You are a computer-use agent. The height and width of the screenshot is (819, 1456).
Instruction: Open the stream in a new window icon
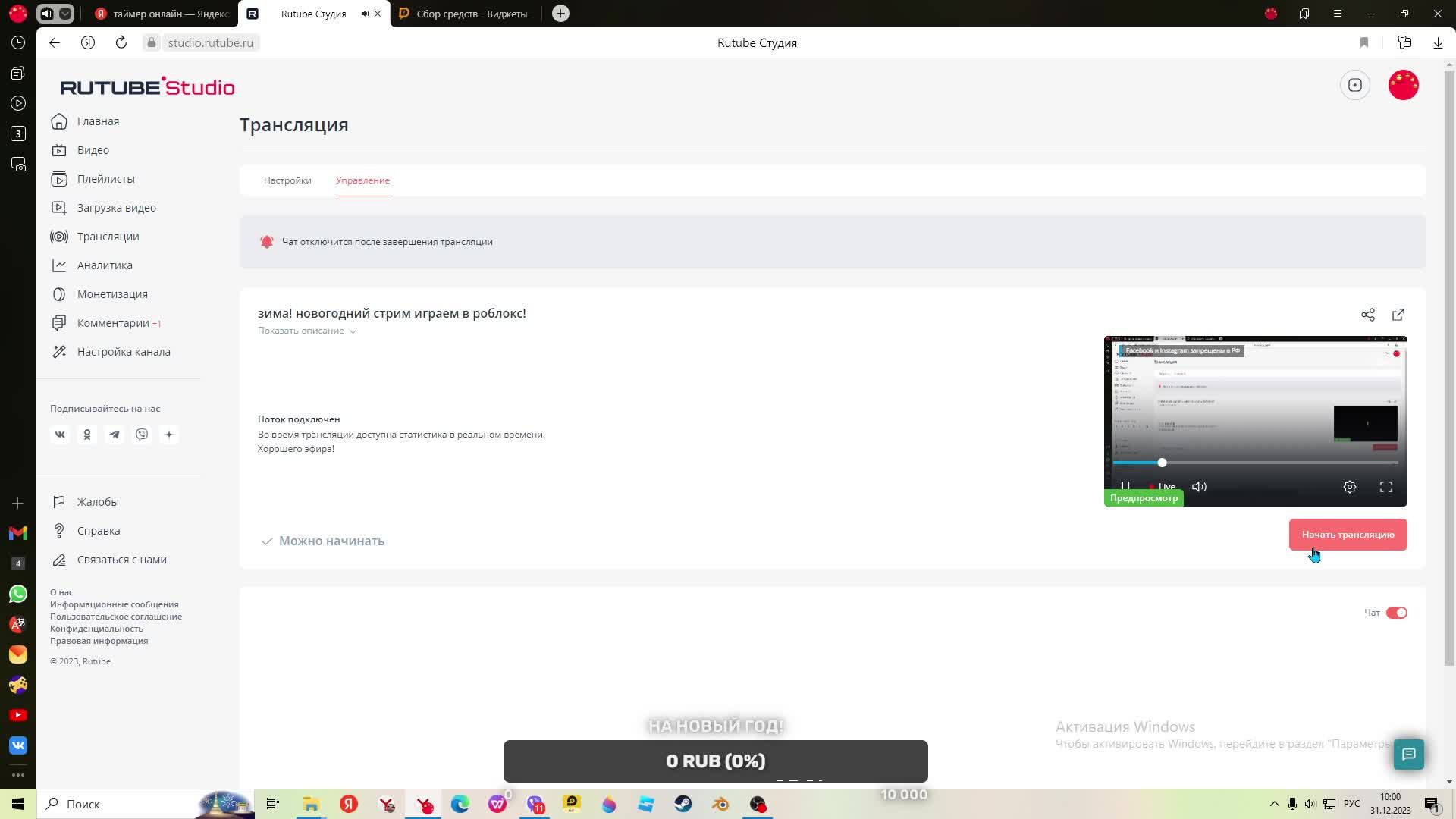1398,315
